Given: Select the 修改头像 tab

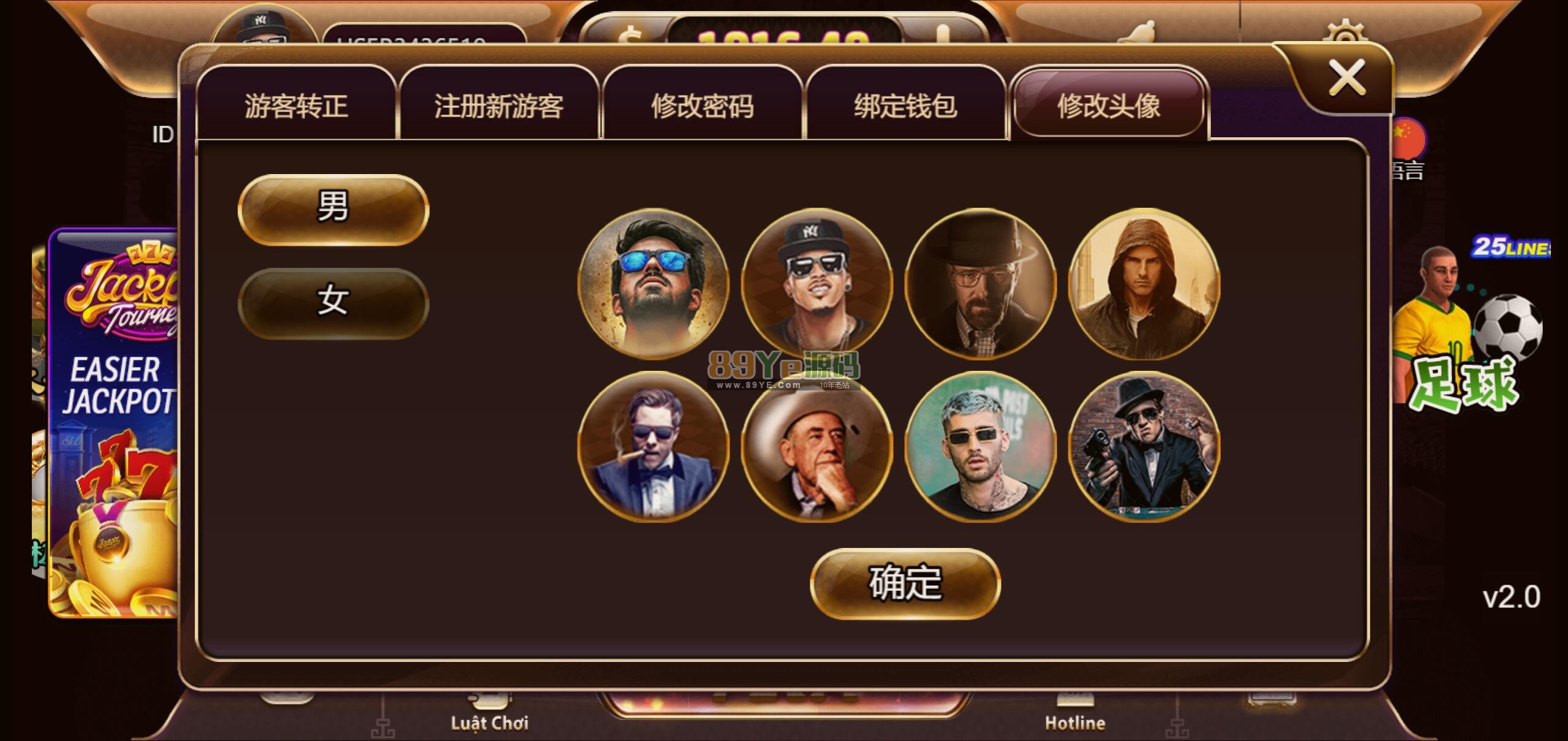Looking at the screenshot, I should coord(1109,105).
